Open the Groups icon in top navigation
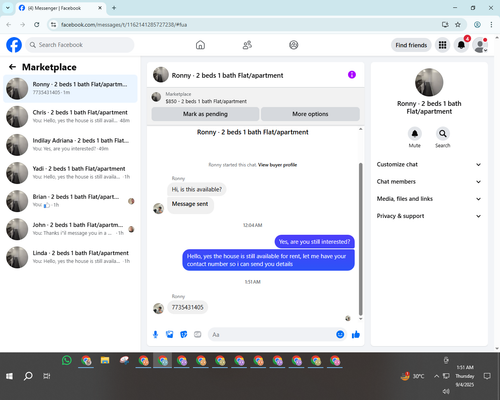The width and height of the screenshot is (500, 400). click(294, 45)
